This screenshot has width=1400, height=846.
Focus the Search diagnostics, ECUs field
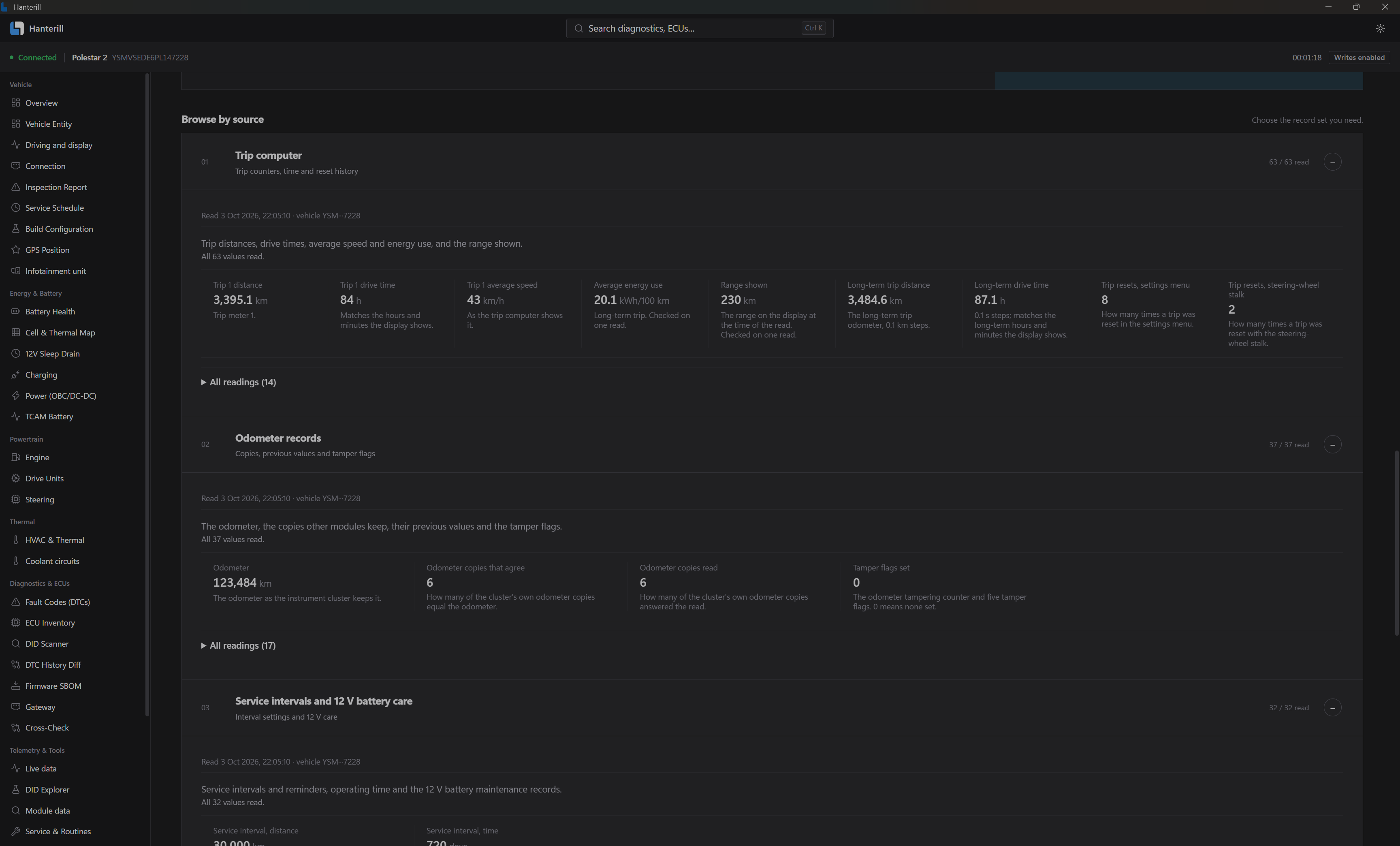pyautogui.click(x=700, y=28)
